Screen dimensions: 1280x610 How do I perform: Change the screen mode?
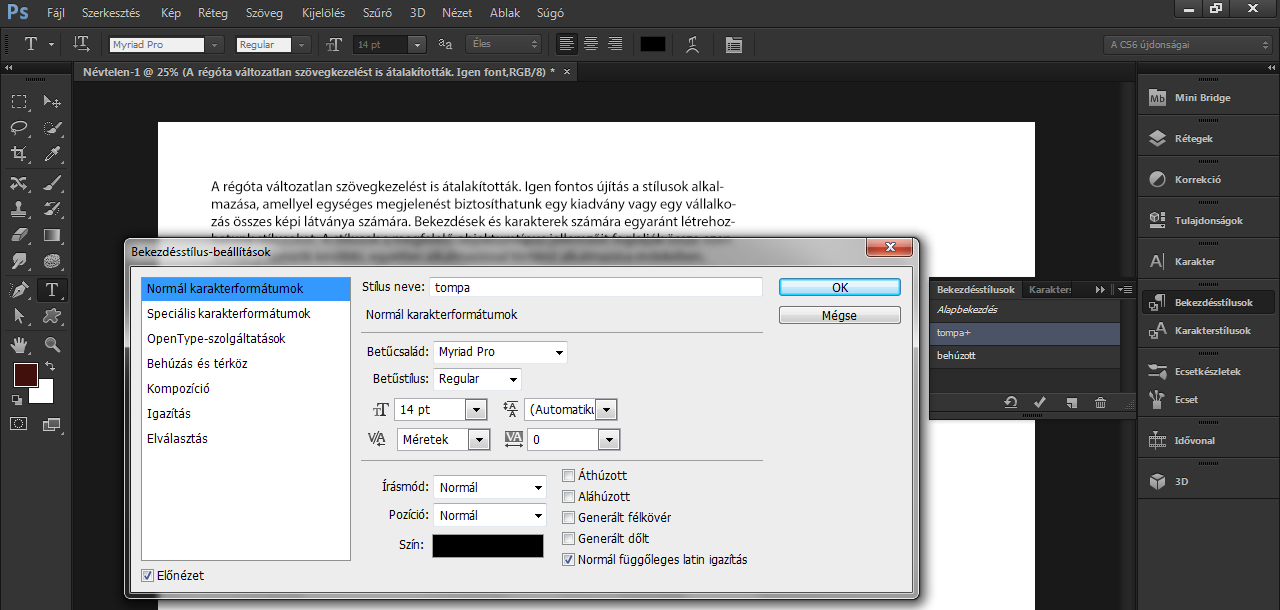[52, 423]
